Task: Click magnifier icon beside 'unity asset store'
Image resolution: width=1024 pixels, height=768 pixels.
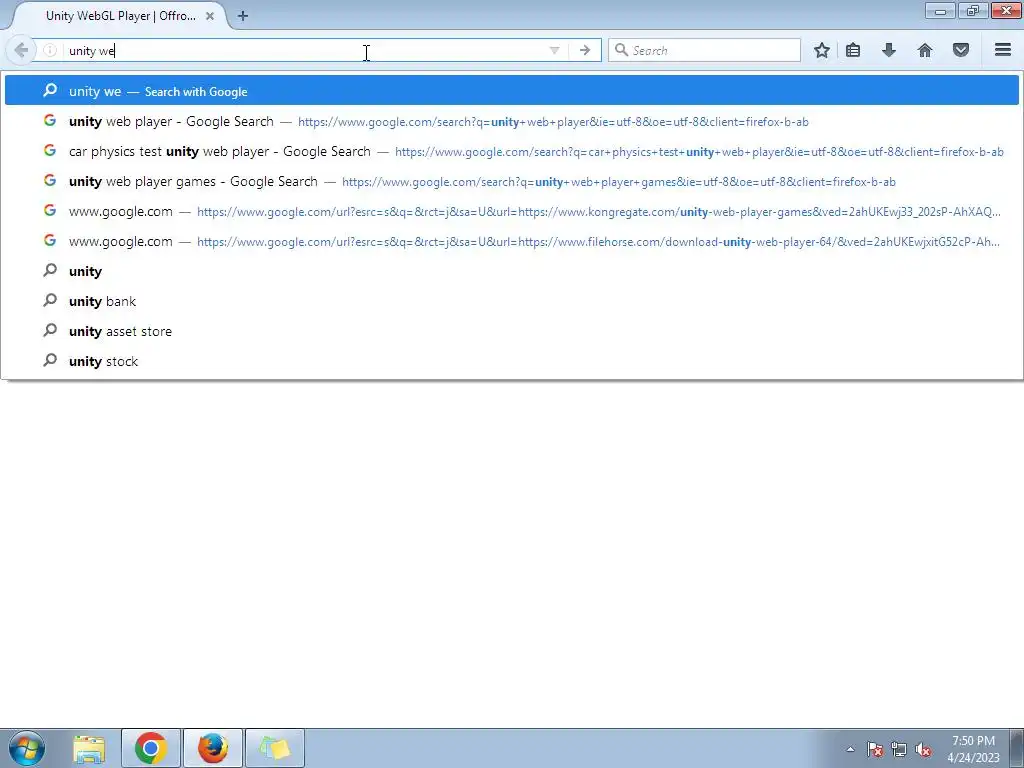Action: click(50, 330)
